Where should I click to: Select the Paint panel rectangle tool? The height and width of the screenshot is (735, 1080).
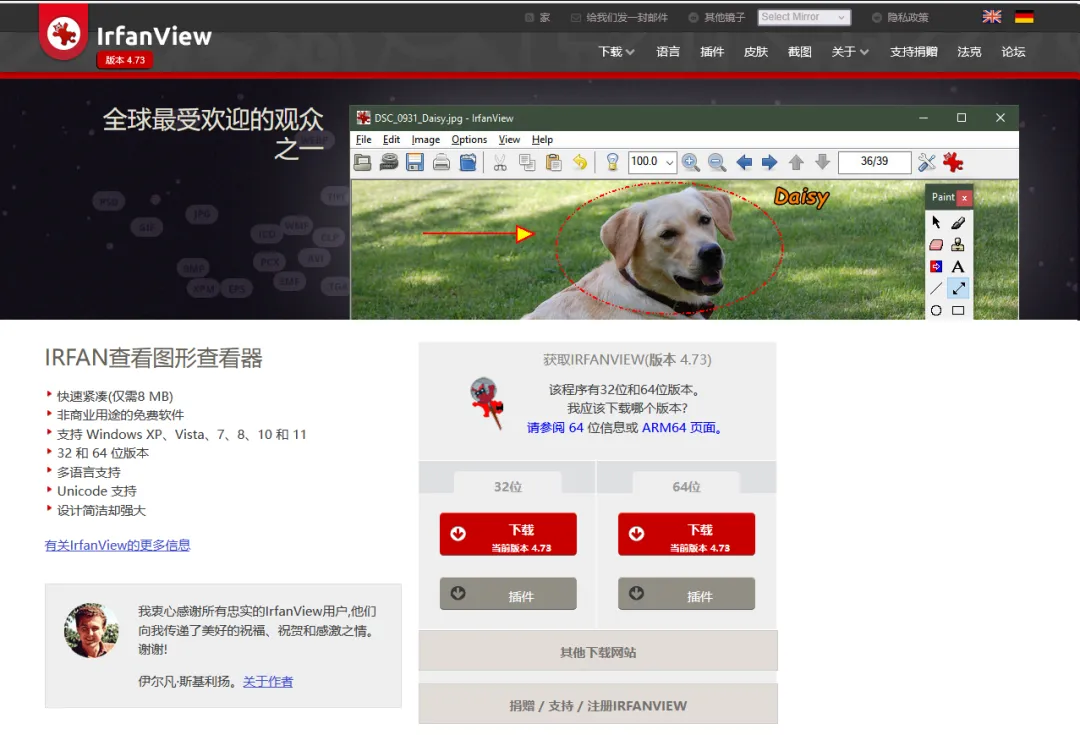[x=958, y=311]
